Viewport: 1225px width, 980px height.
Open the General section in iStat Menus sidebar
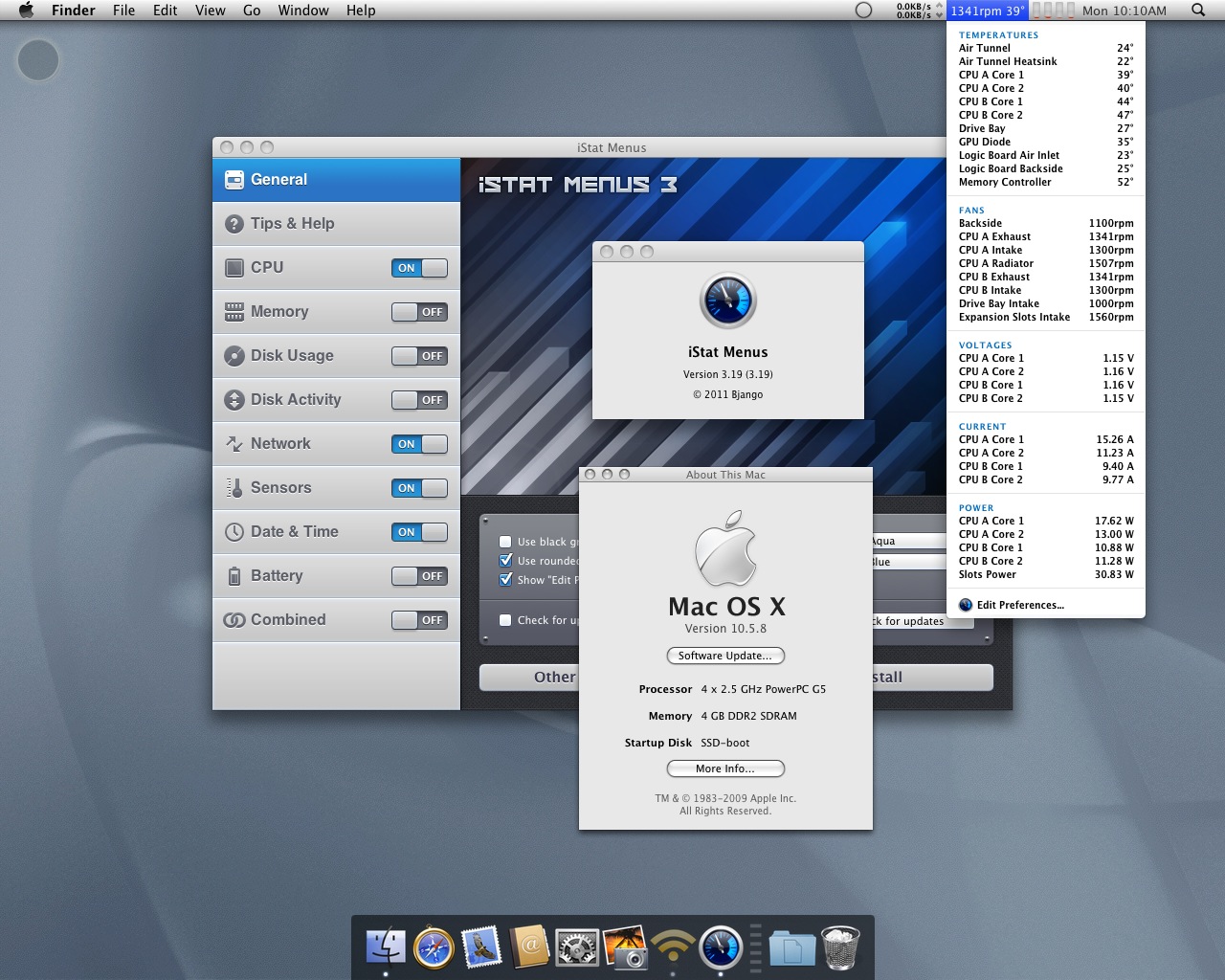336,180
